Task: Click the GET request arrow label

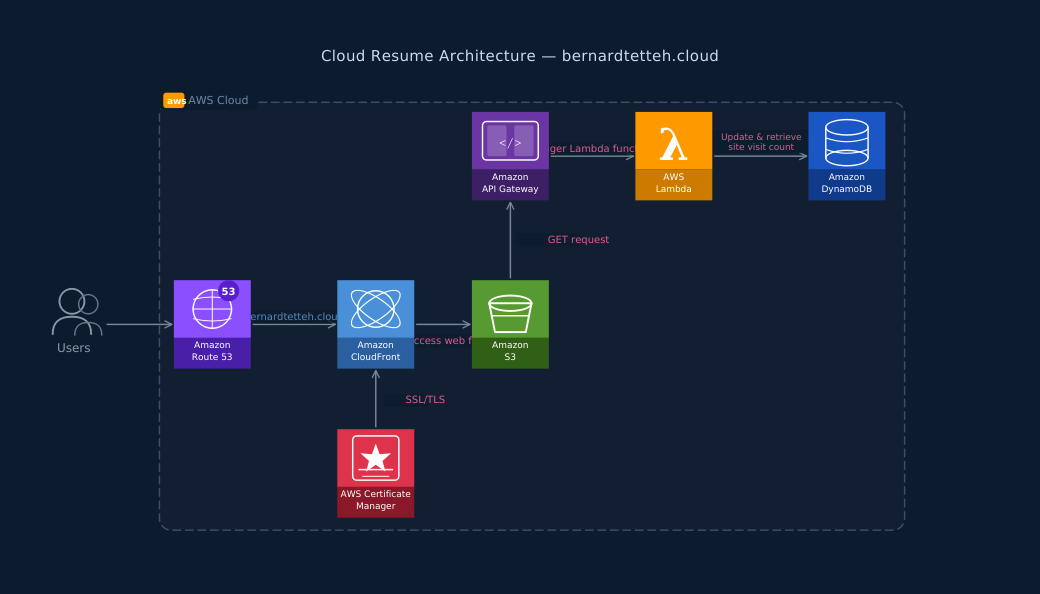Action: tap(578, 240)
